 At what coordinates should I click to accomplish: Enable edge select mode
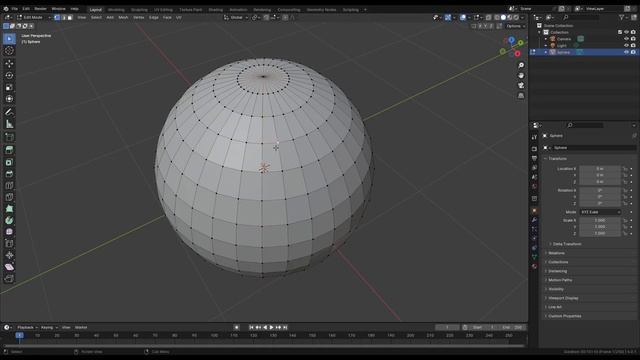tap(64, 18)
